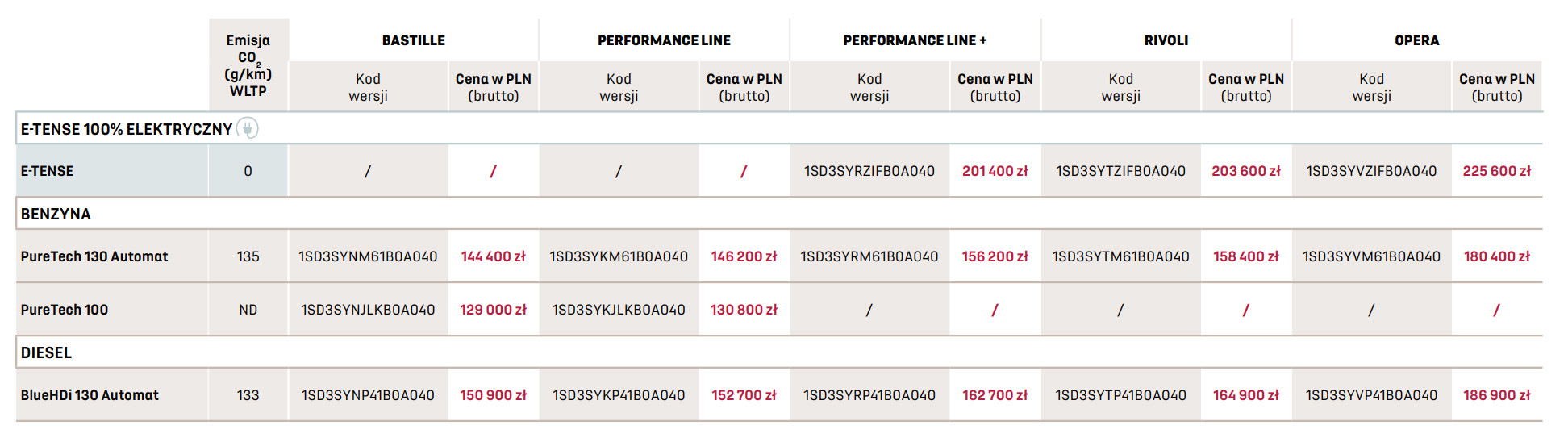Screen dimensions: 1568x442
Task: Click PureTech 130 Performance Line price 146 200 zł
Action: click(744, 256)
